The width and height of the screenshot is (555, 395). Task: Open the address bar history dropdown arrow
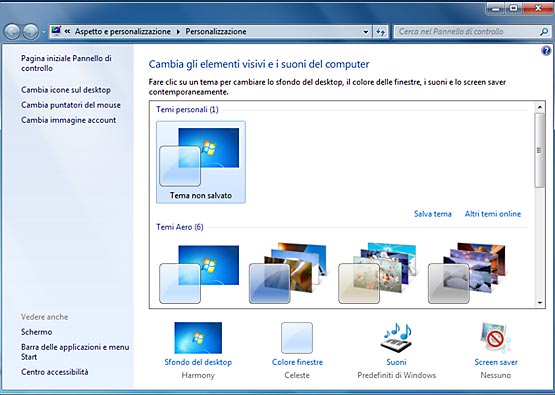(366, 32)
